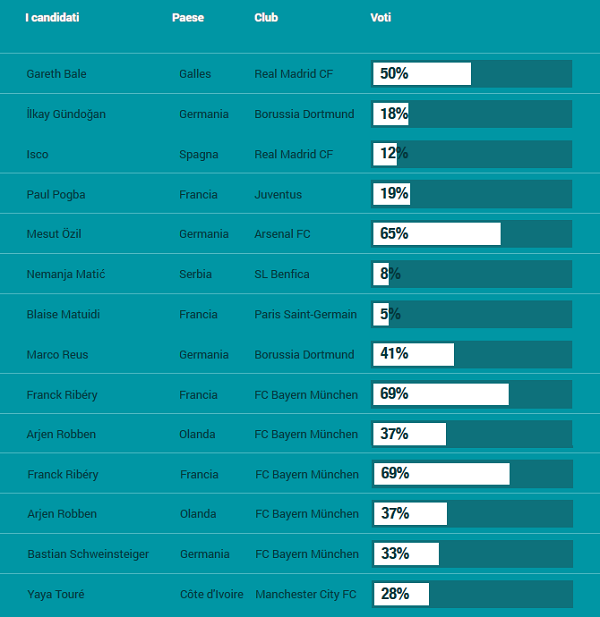Click on Blaise Matuidi's name
The image size is (600, 617).
coord(63,314)
